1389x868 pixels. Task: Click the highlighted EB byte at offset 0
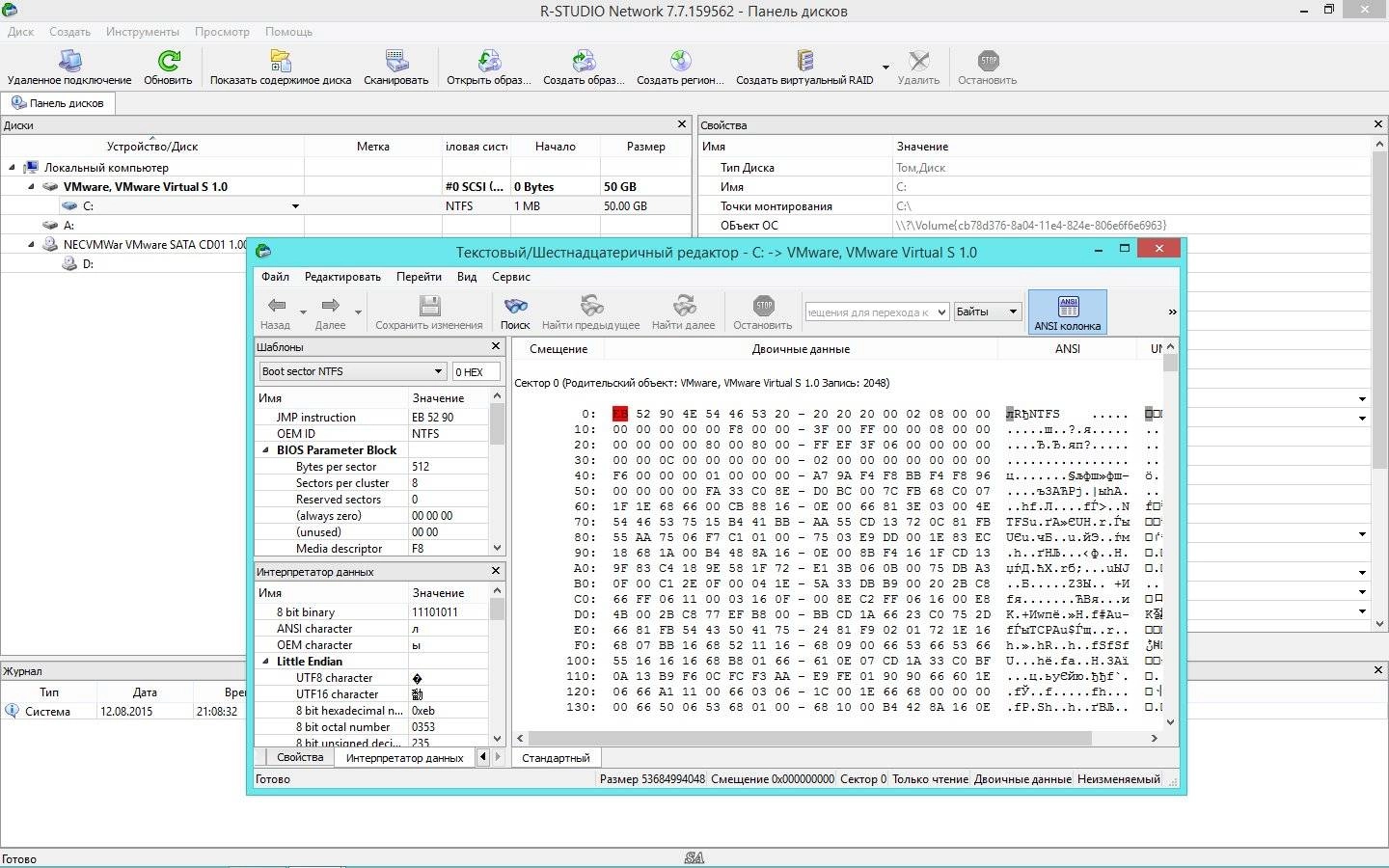pos(620,414)
